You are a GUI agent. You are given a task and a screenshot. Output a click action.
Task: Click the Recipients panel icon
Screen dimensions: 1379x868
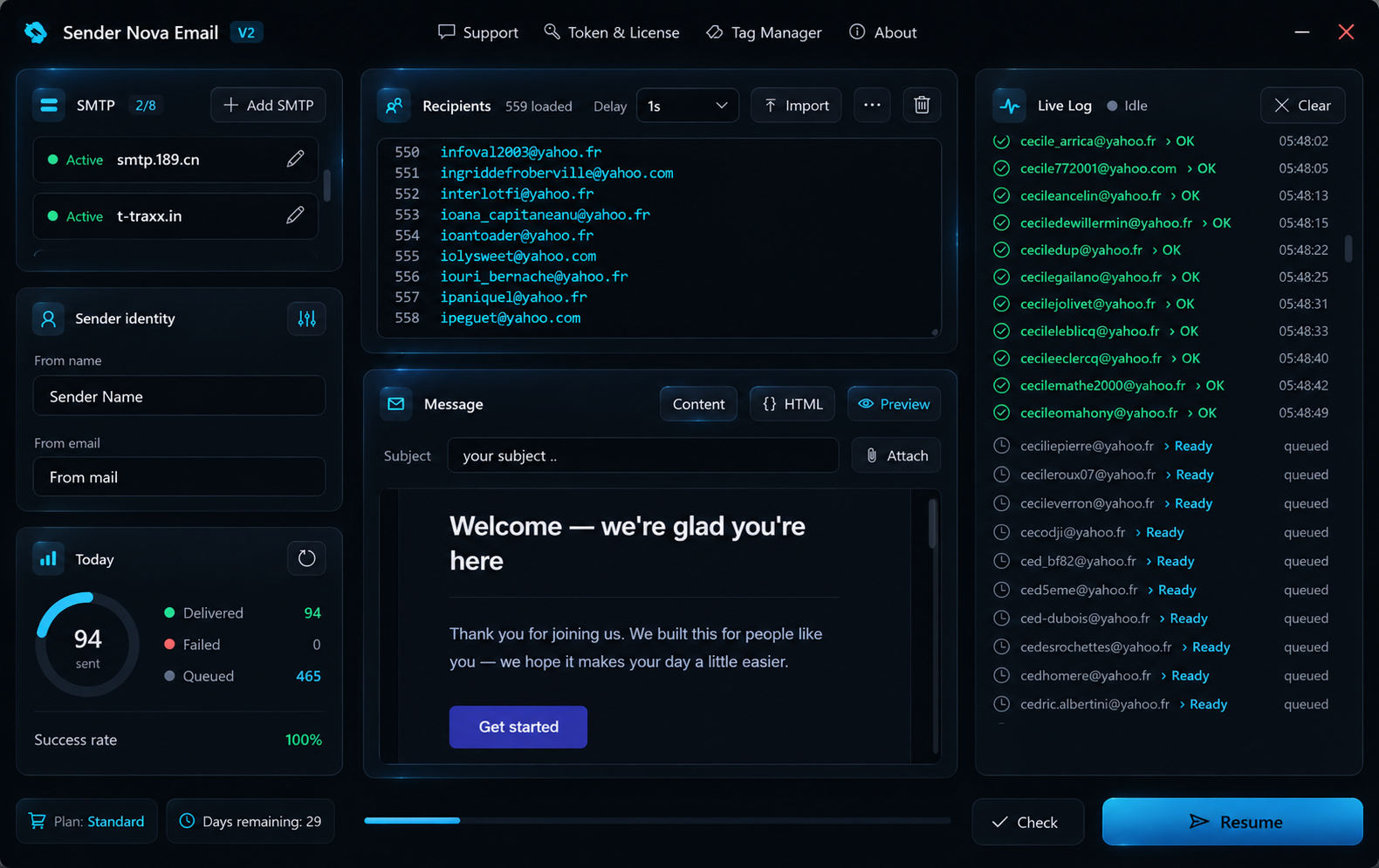click(394, 106)
